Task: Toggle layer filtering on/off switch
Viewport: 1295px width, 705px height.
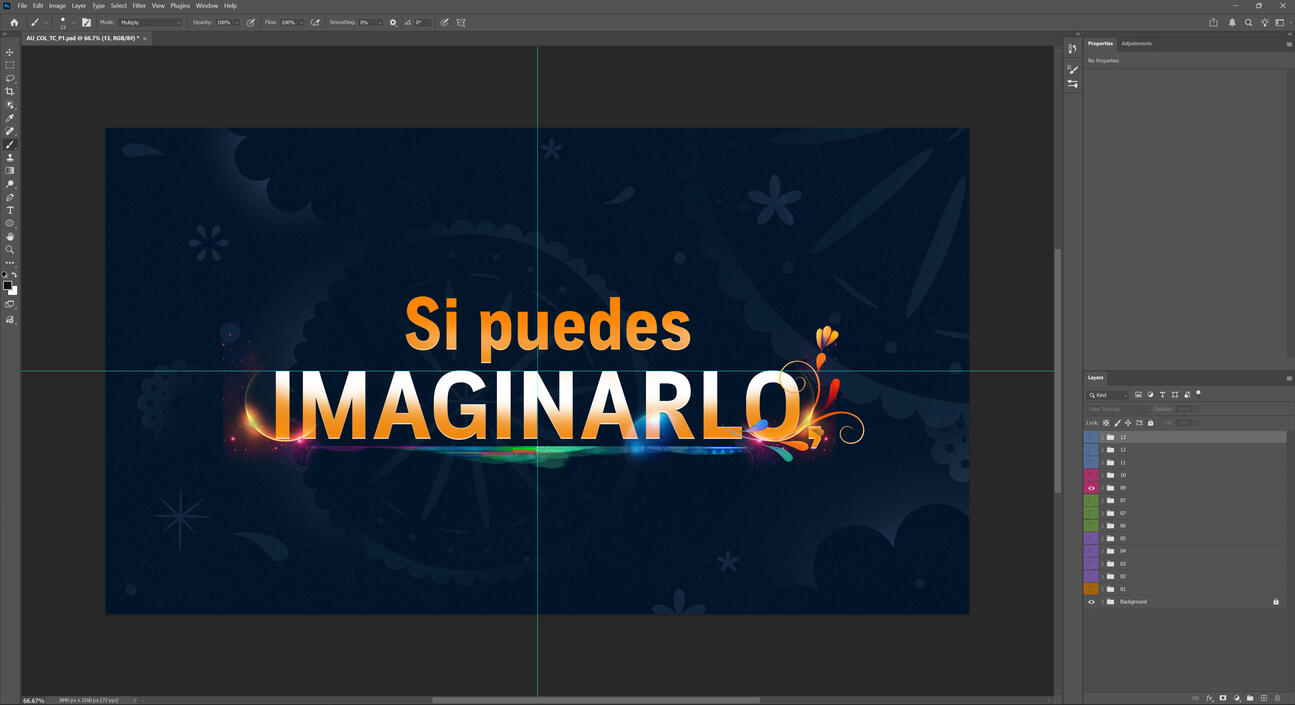Action: coord(1198,393)
